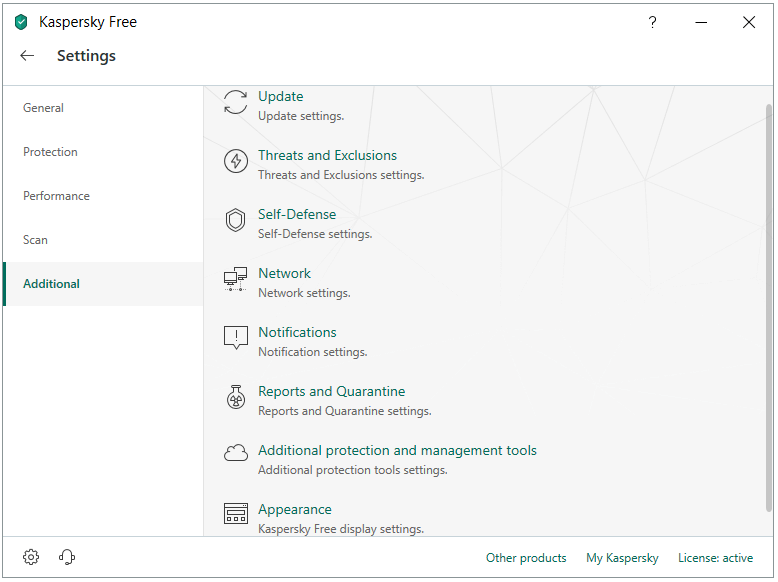Open the Network settings link
Image resolution: width=778 pixels, height=582 pixels.
pos(284,273)
